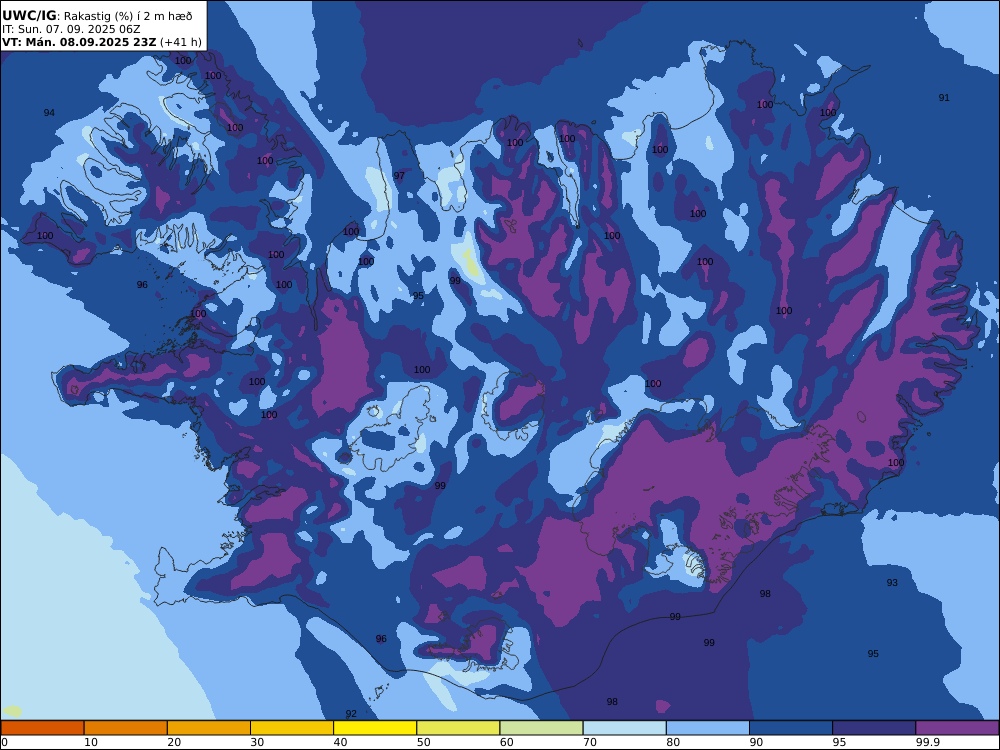Viewport: 1000px width, 750px height.
Task: Click the "91" humidity value on map
Action: [944, 98]
